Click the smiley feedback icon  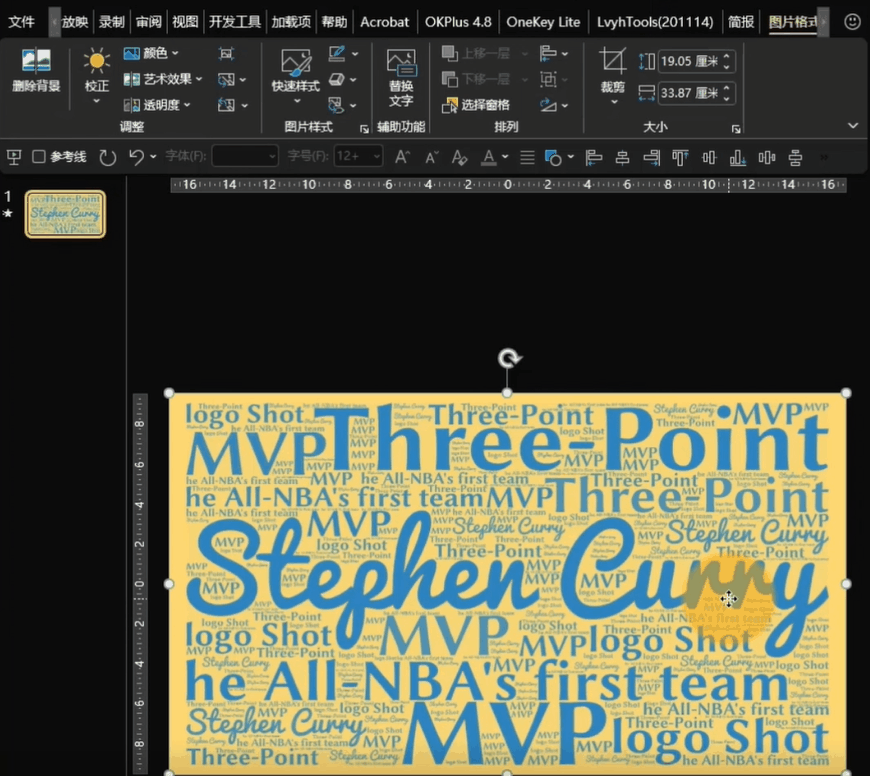point(851,21)
